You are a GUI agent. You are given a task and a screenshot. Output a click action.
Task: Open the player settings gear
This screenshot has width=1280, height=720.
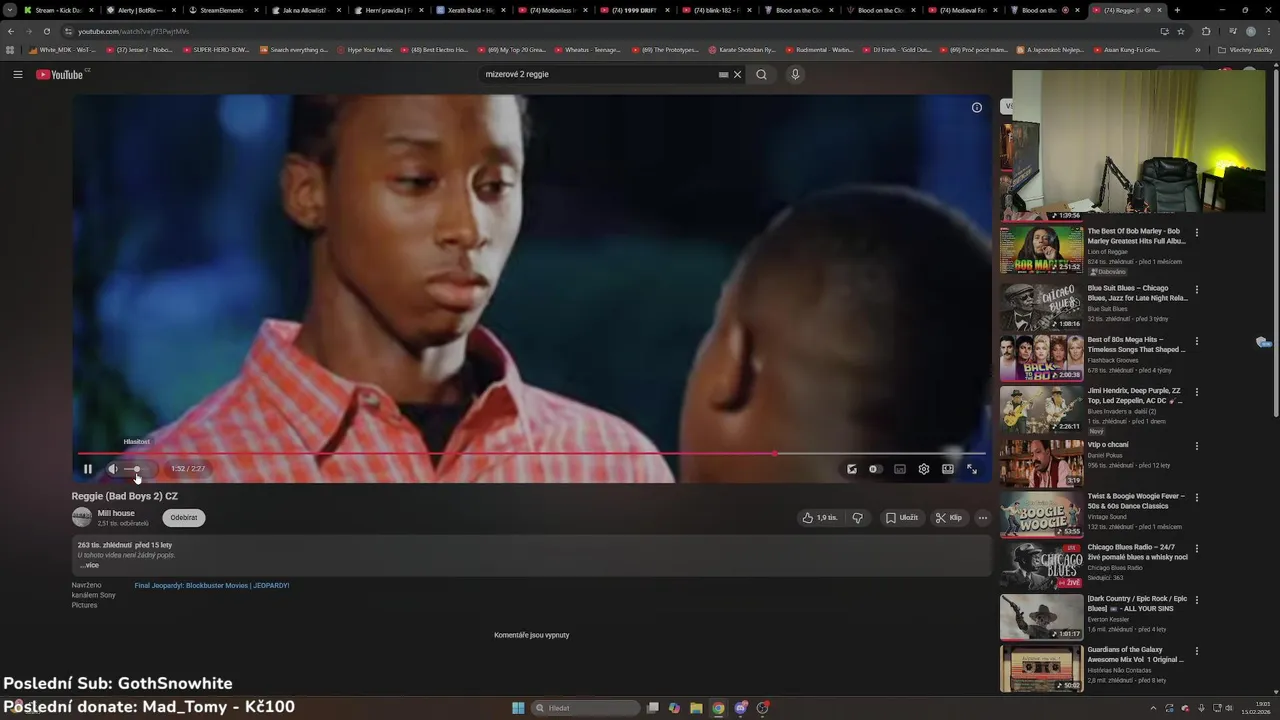point(924,469)
